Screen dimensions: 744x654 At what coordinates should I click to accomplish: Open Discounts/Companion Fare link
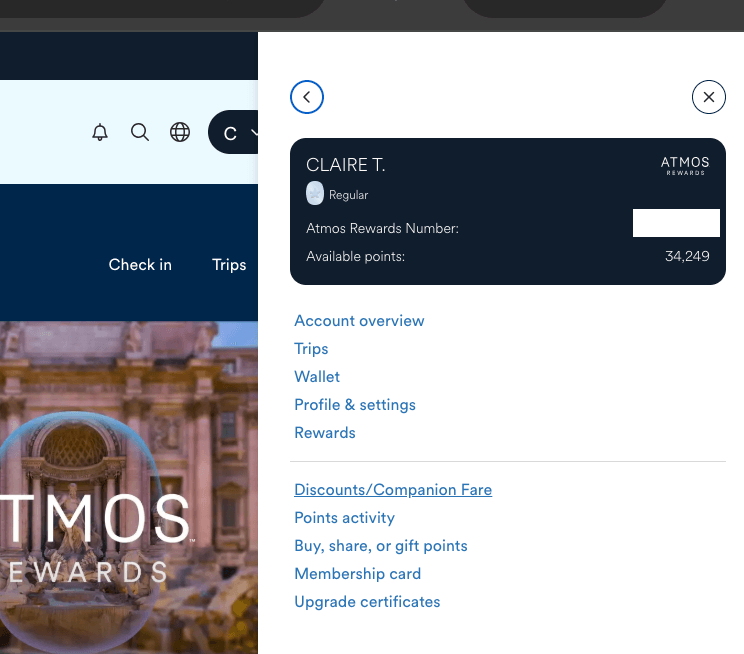click(393, 490)
